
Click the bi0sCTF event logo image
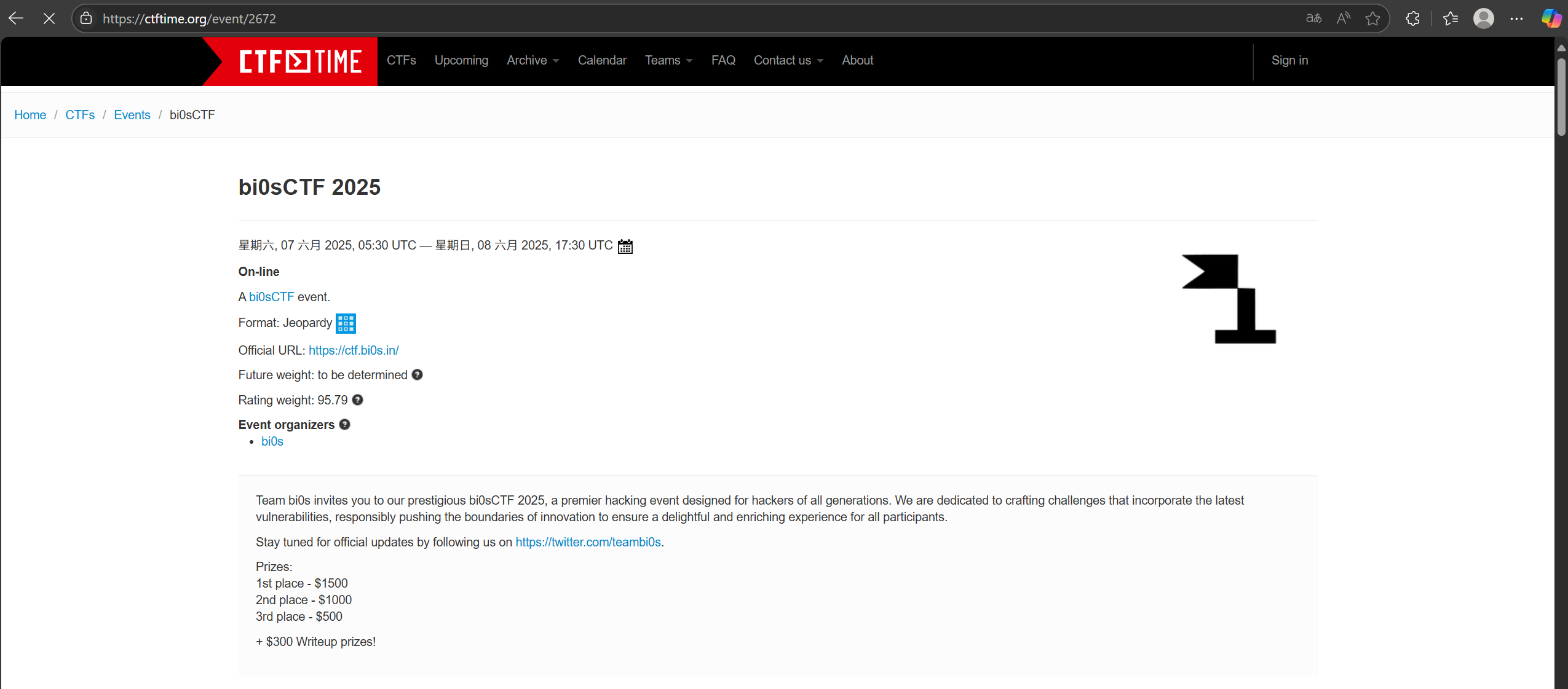pyautogui.click(x=1229, y=299)
